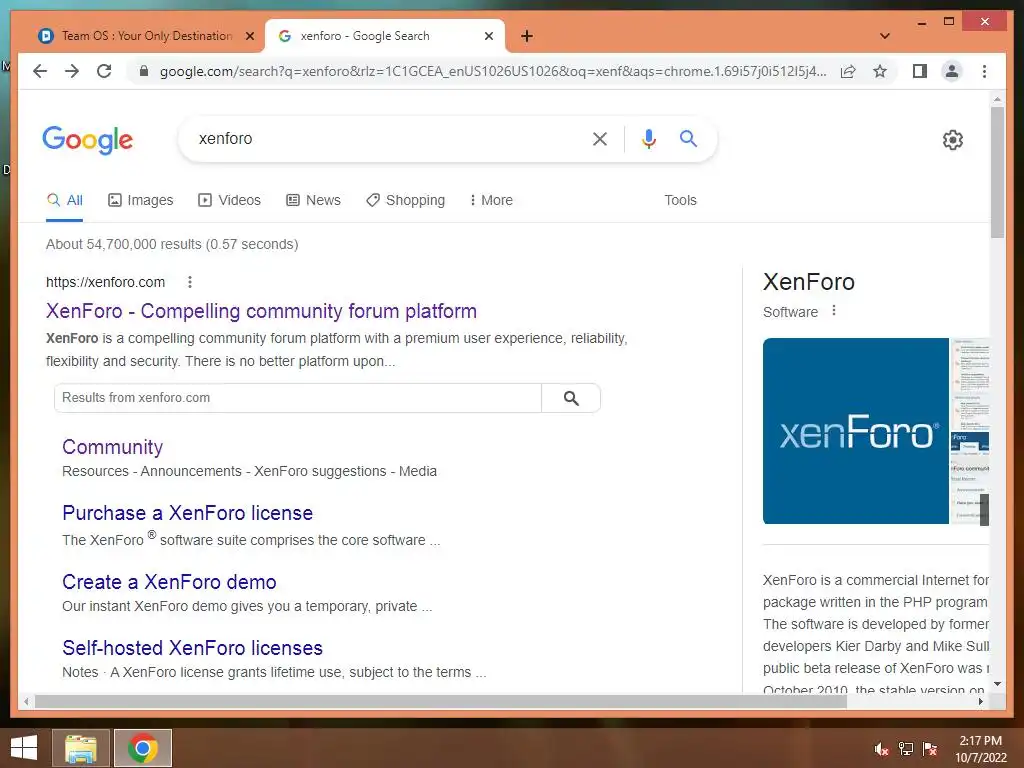Open File Explorer from the taskbar
The height and width of the screenshot is (768, 1024).
(x=81, y=748)
